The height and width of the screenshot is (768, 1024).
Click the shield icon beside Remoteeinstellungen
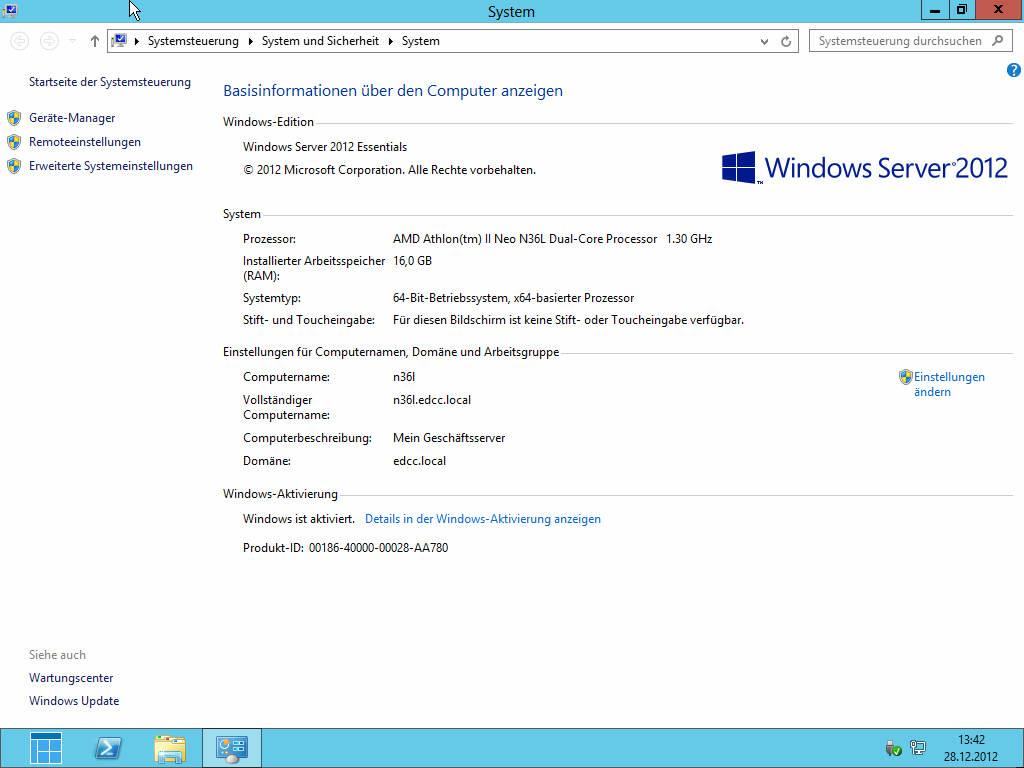pyautogui.click(x=14, y=142)
